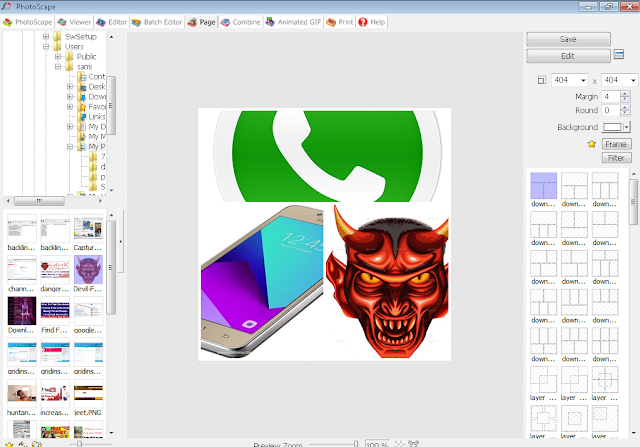
Task: Select the Find F... thumbnail
Action: coord(55,311)
